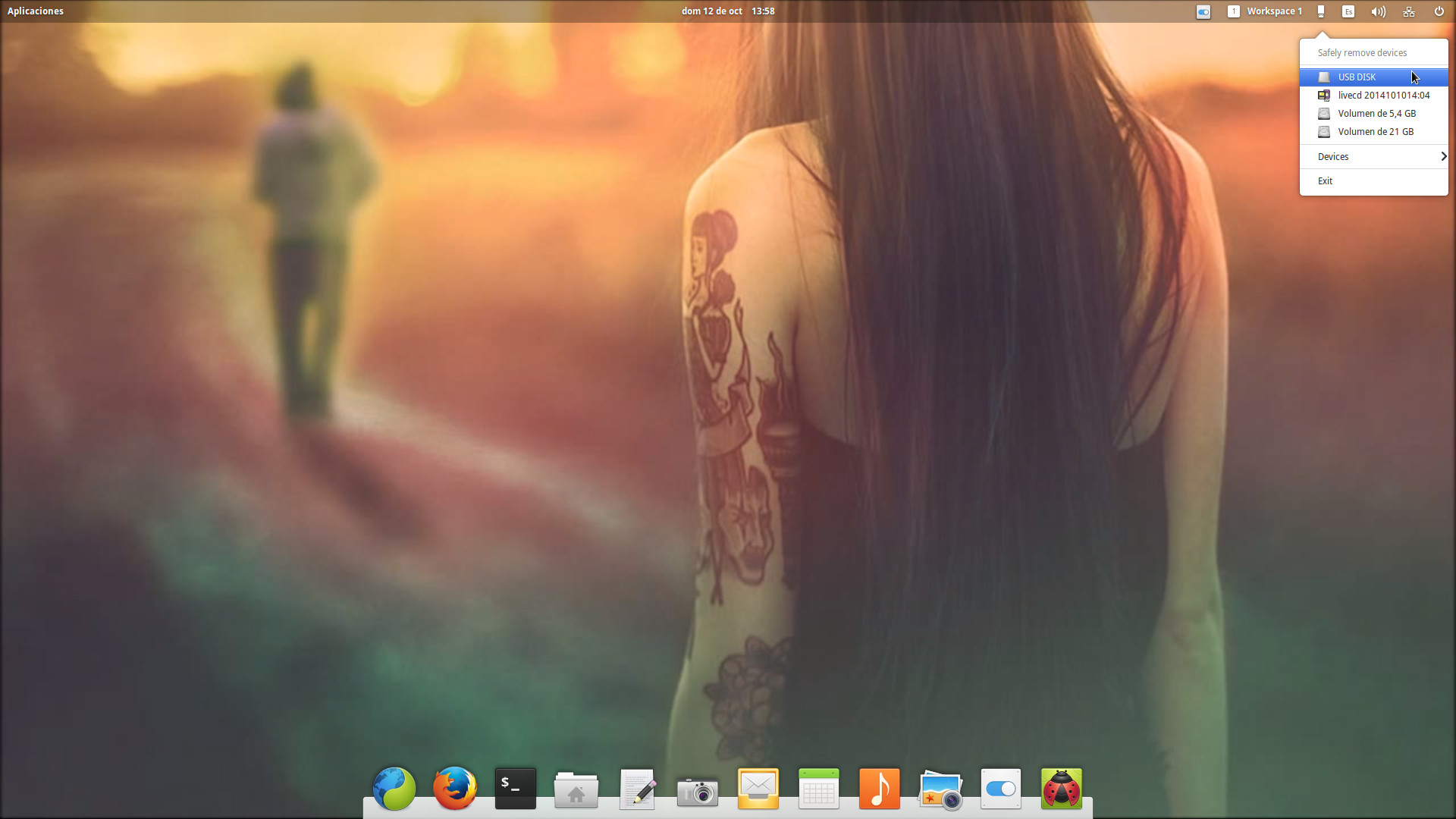Select livecd 2014101014:04 entry

pyautogui.click(x=1374, y=96)
